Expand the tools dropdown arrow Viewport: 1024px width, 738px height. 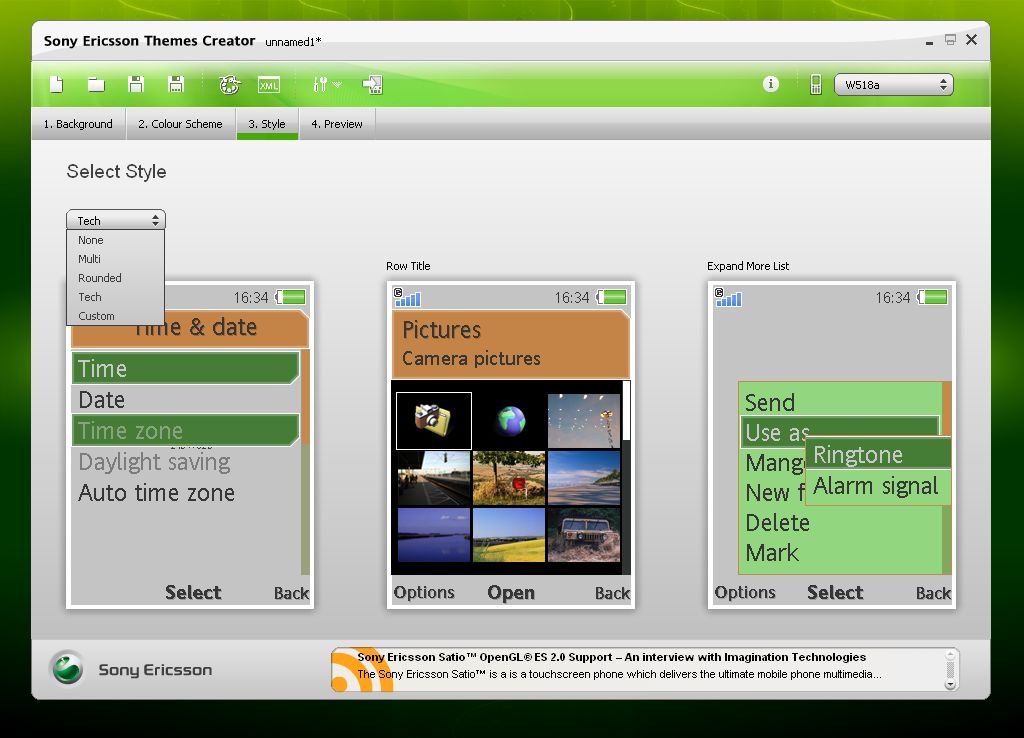[337, 84]
